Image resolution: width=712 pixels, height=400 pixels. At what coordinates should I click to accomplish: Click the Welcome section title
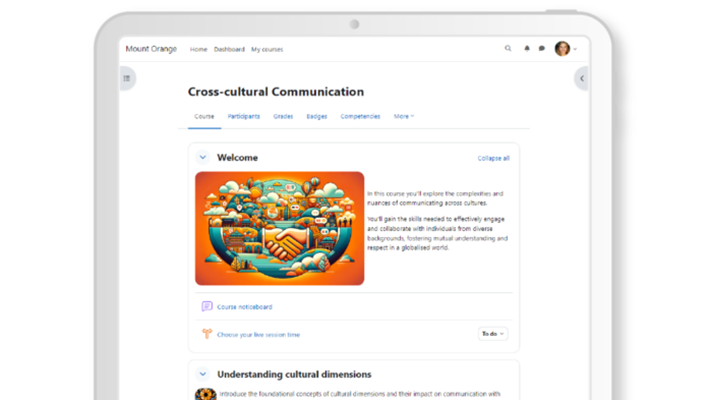pos(237,158)
